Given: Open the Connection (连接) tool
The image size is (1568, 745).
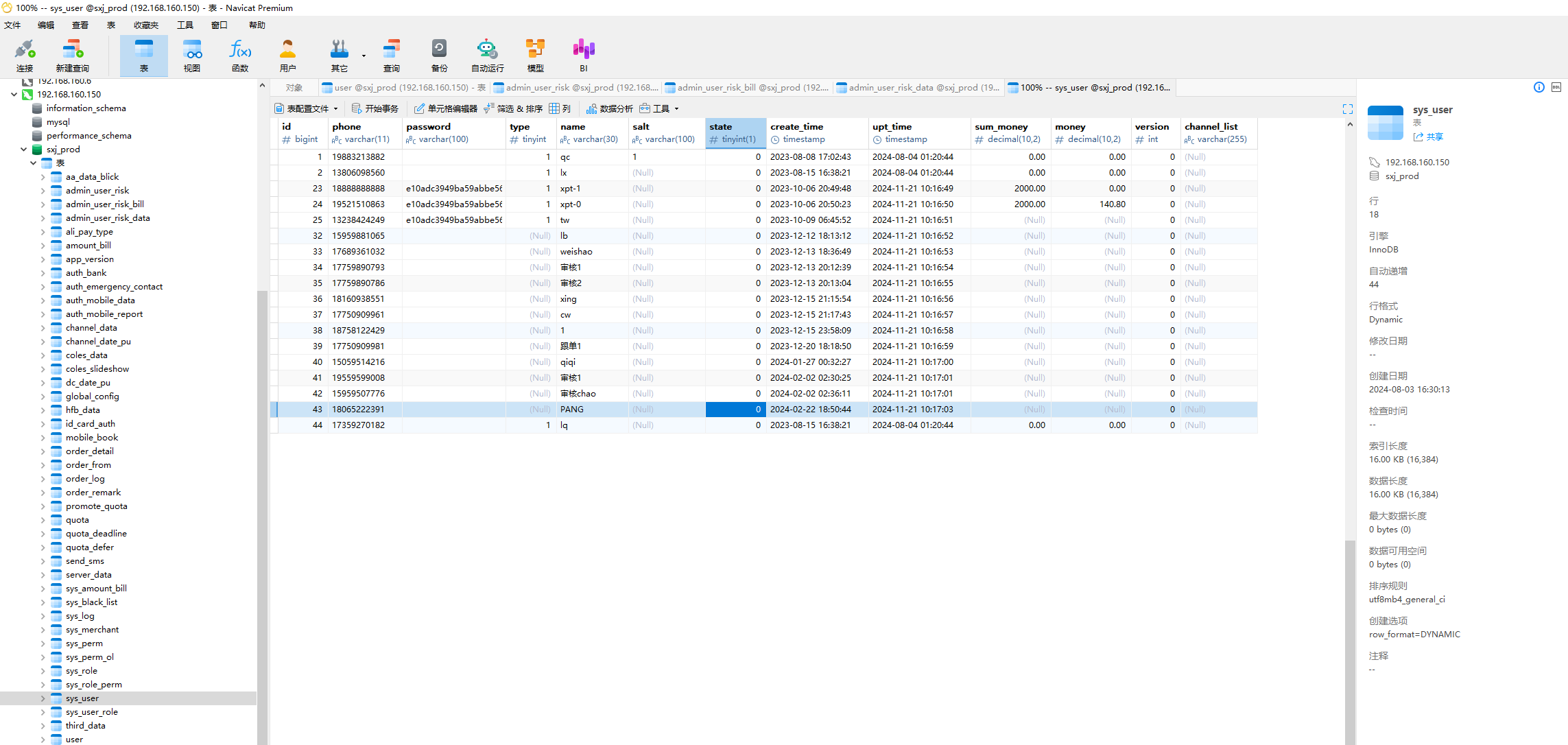Looking at the screenshot, I should 25,56.
